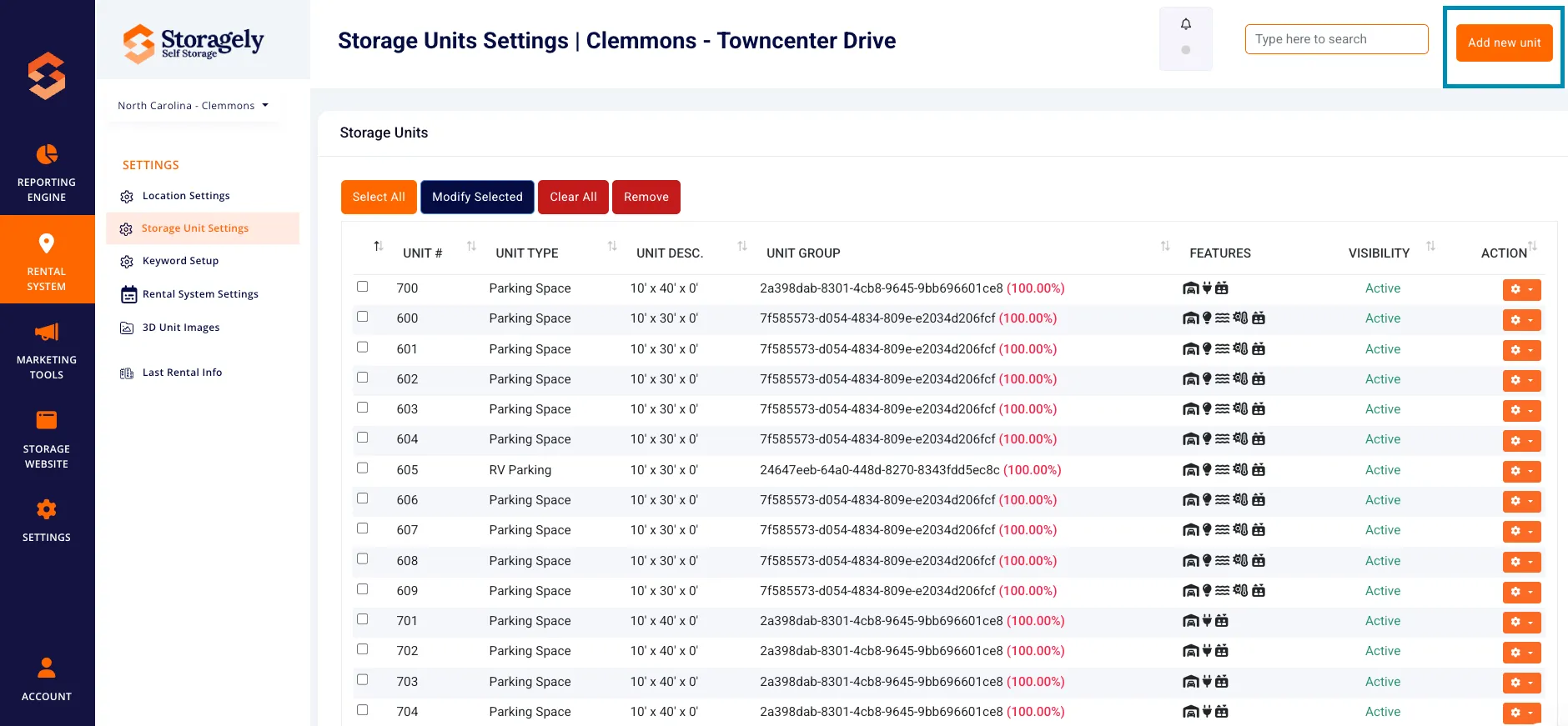
Task: Click the sort arrows beside Unit # header
Action: (471, 246)
